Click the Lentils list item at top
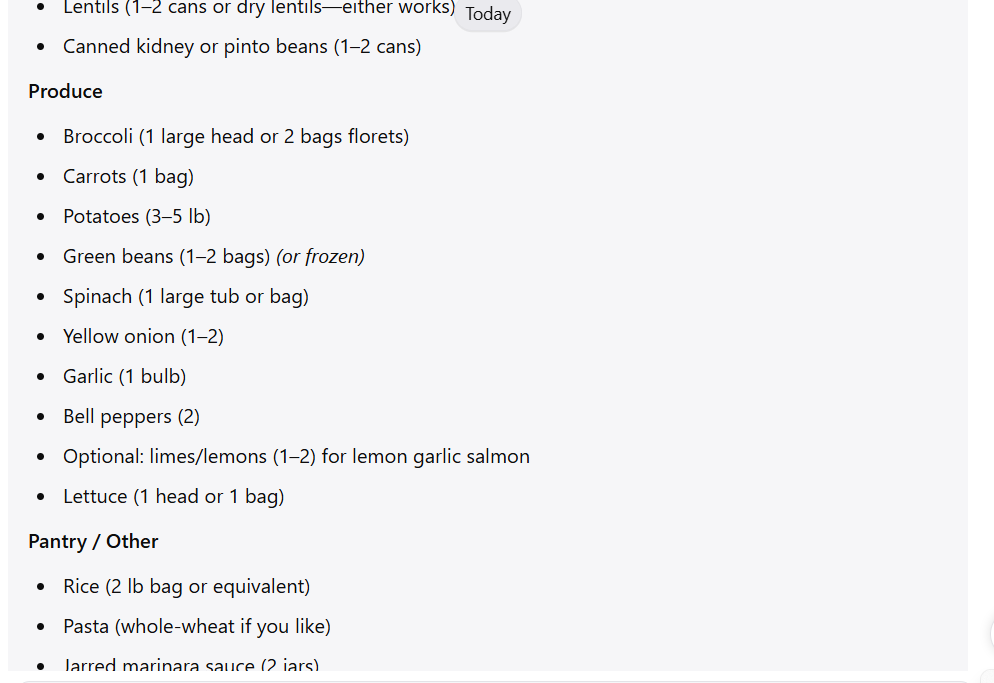Screen dimensions: 994x683 click(x=259, y=8)
